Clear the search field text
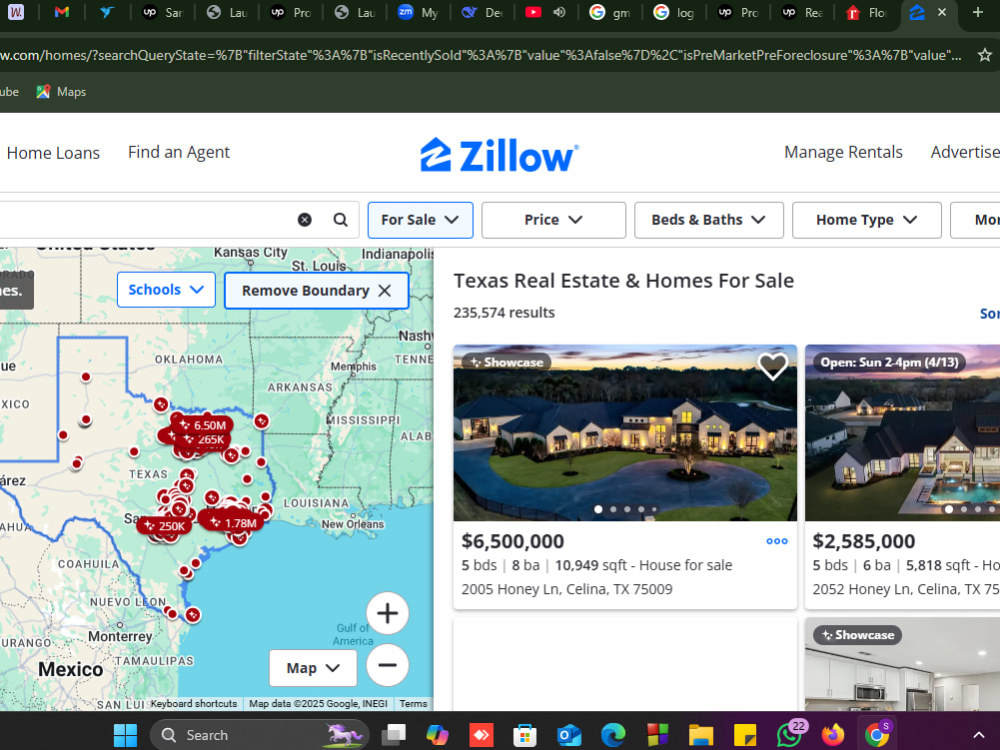The image size is (1000, 750). [x=305, y=220]
